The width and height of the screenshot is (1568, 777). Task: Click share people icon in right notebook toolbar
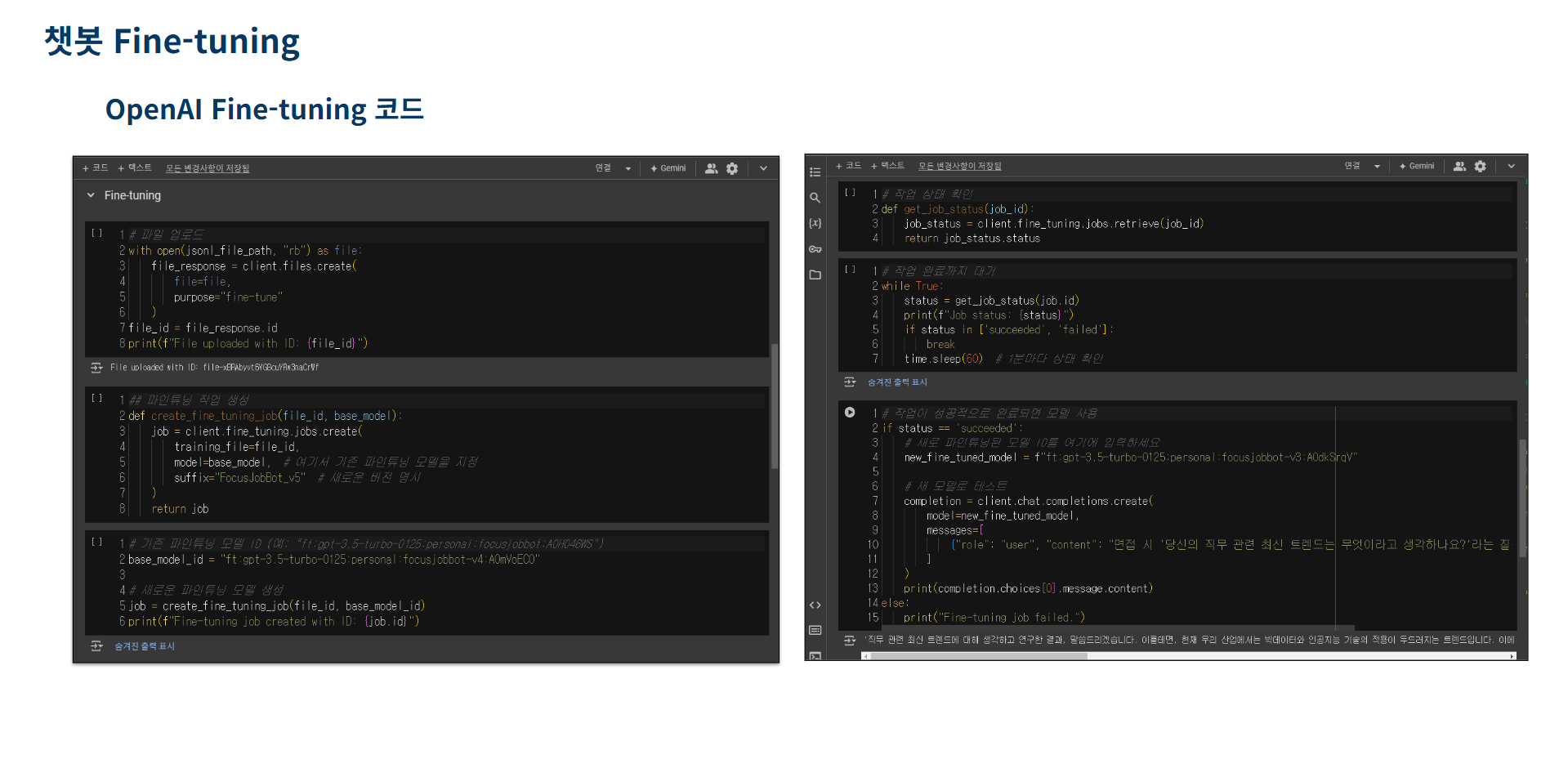1459,166
